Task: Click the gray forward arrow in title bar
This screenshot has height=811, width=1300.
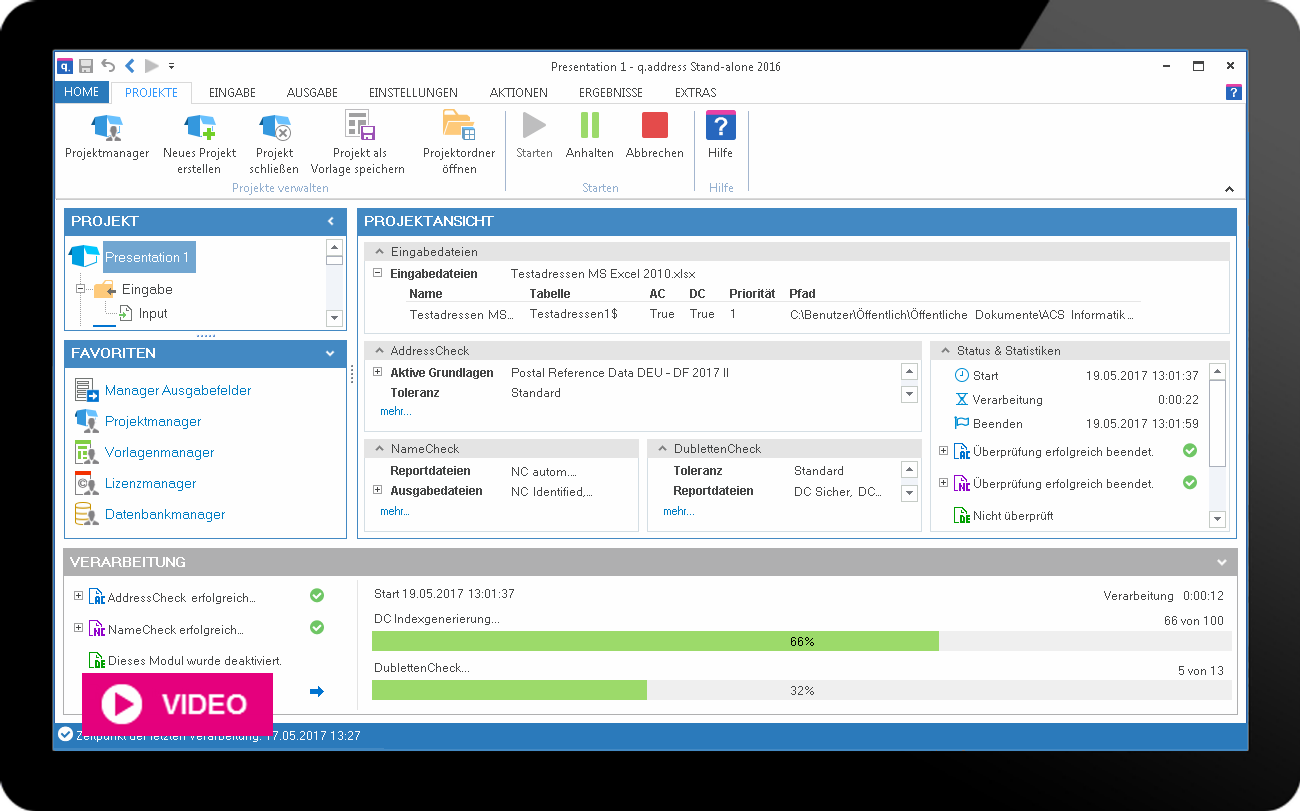Action: click(x=152, y=66)
